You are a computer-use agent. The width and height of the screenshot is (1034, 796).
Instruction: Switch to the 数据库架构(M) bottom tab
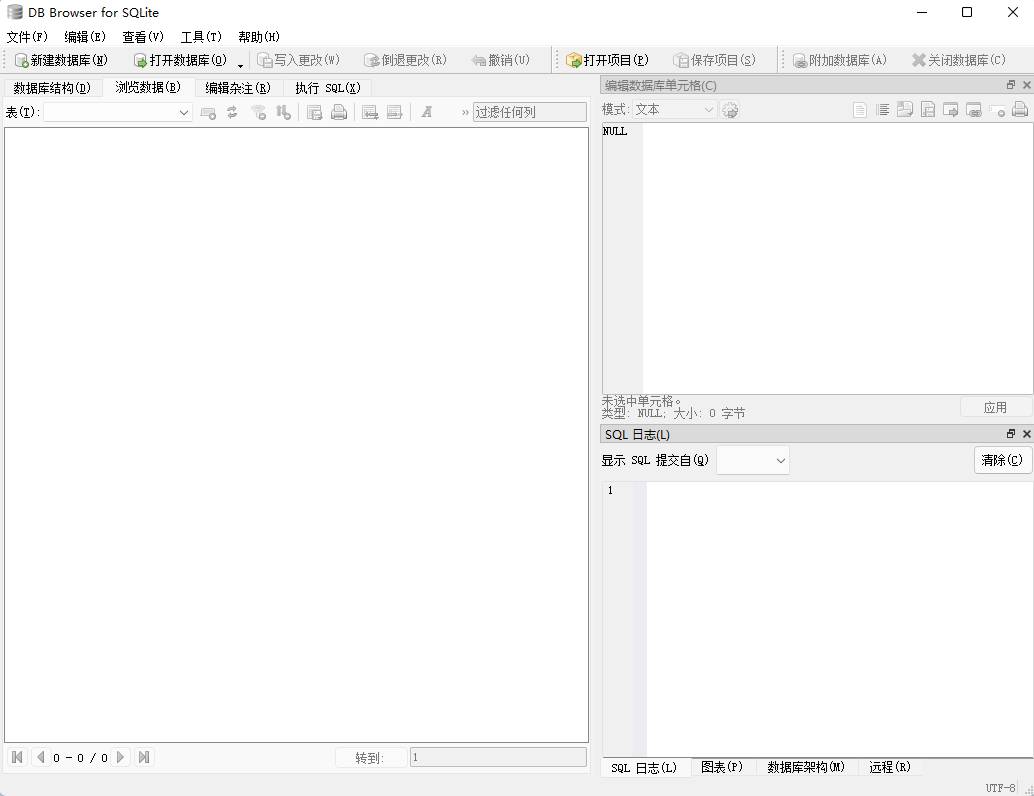point(806,767)
